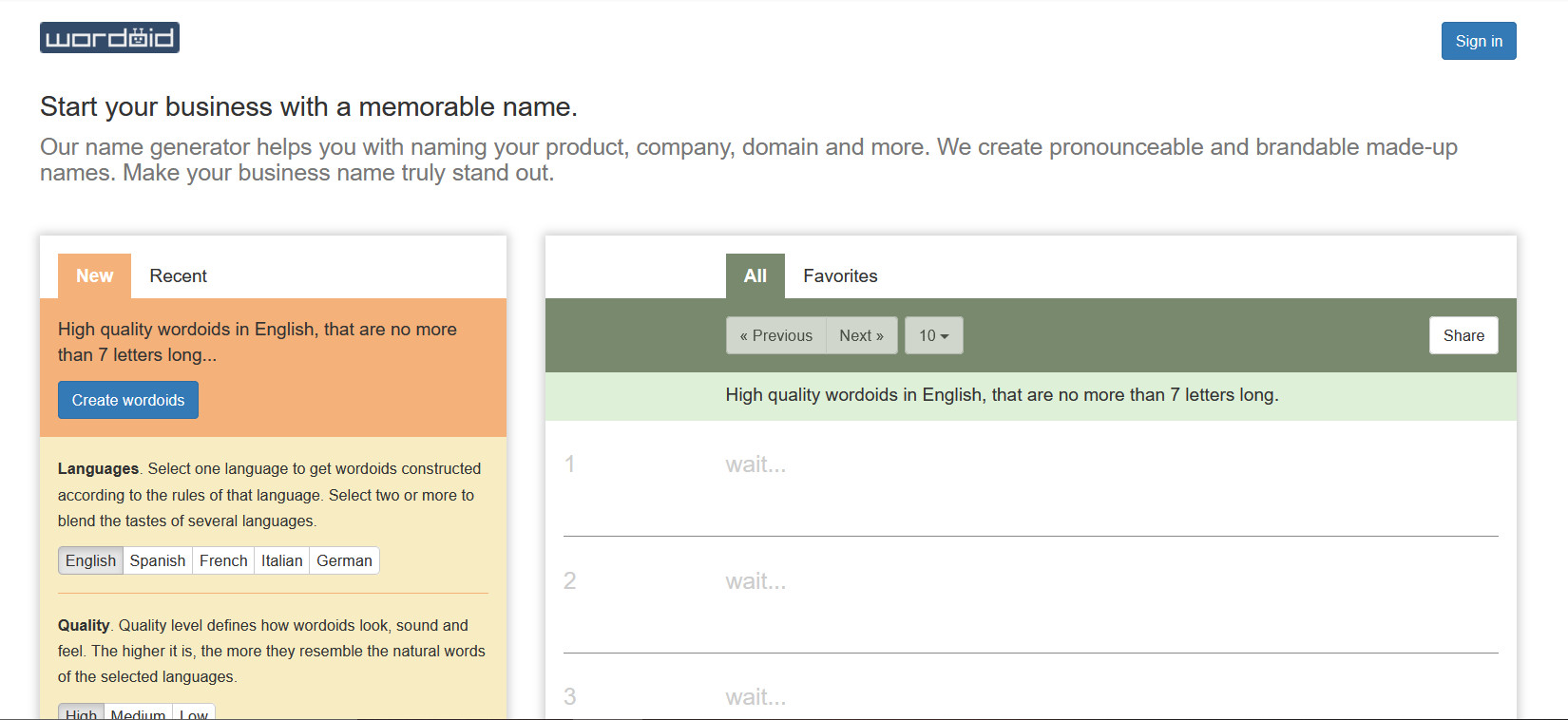1568x720 pixels.
Task: Switch to the Favorites tab
Action: [x=840, y=275]
